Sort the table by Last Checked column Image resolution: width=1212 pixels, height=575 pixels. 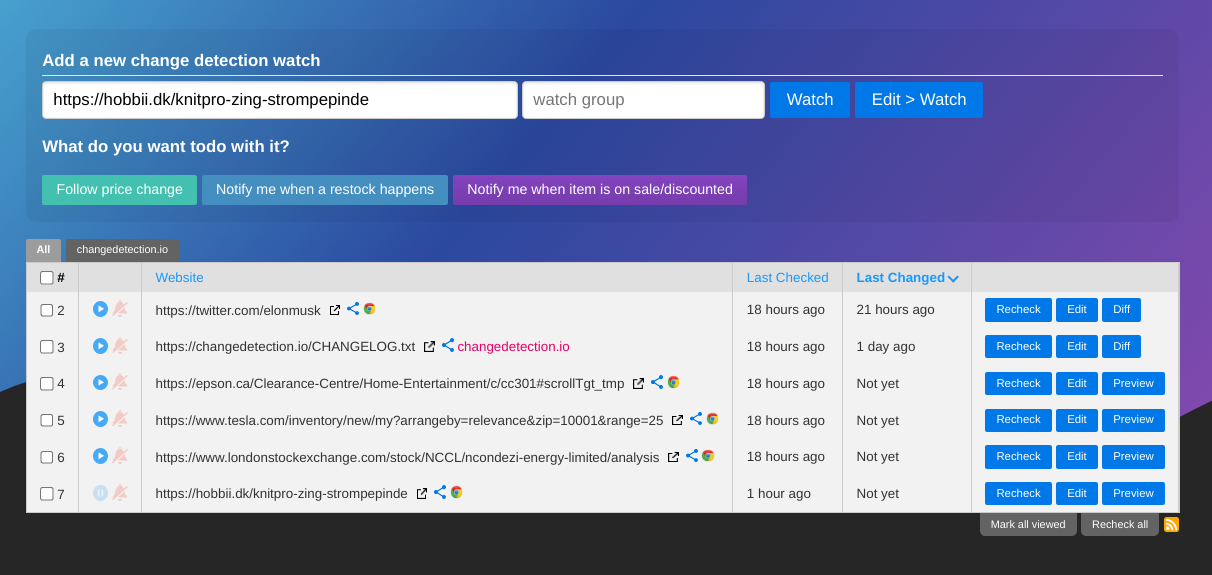(x=787, y=278)
